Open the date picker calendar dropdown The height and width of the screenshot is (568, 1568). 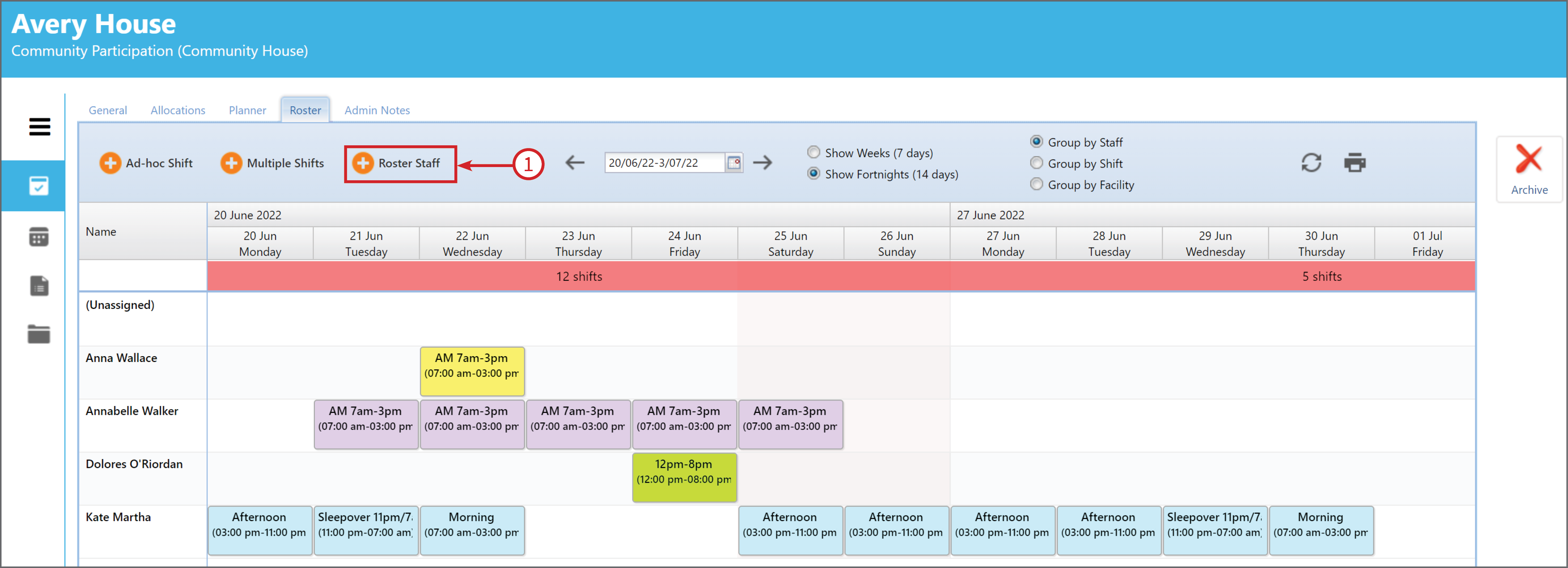coord(734,163)
